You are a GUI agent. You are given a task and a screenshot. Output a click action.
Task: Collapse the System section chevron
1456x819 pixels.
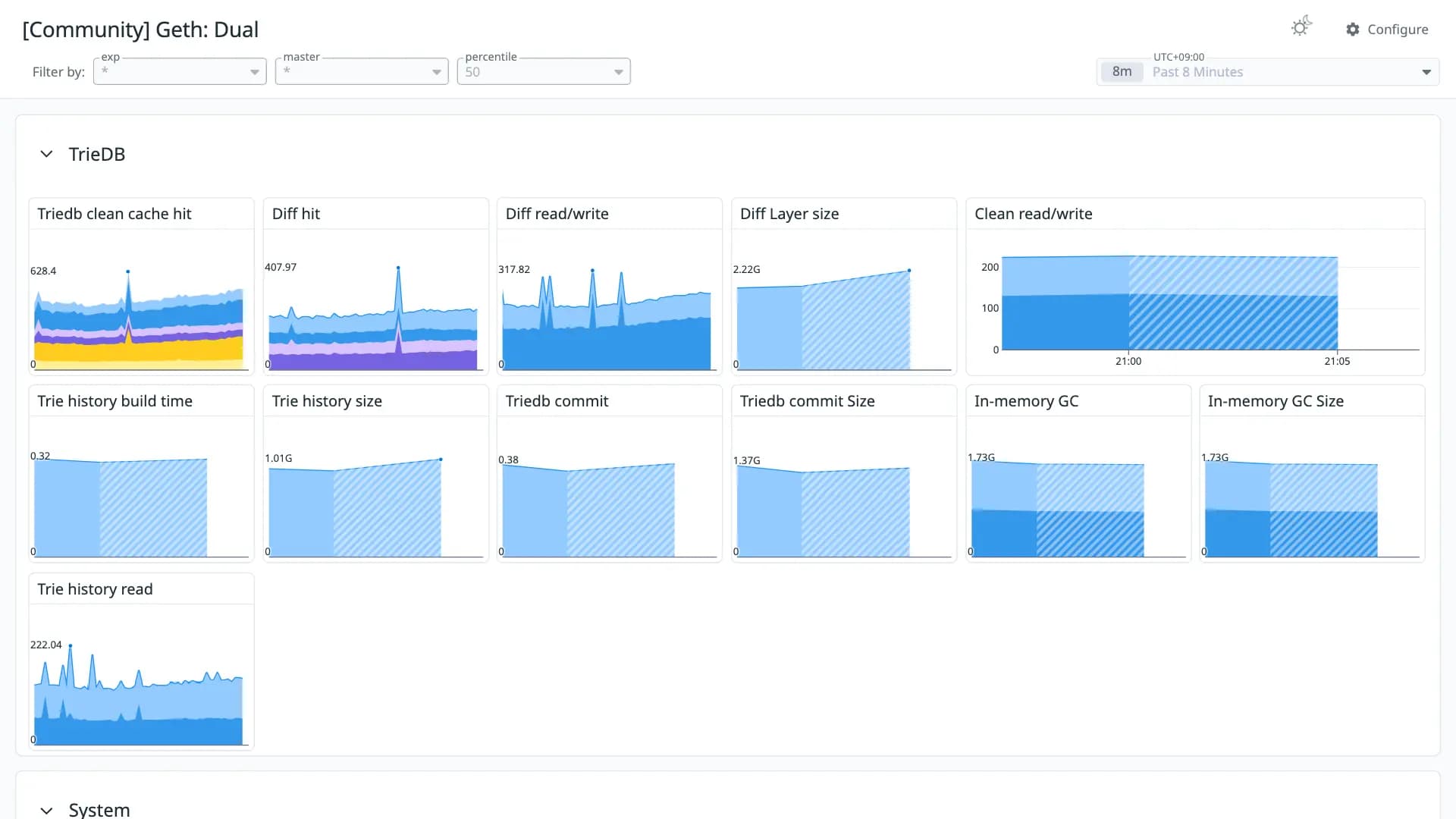pos(46,810)
